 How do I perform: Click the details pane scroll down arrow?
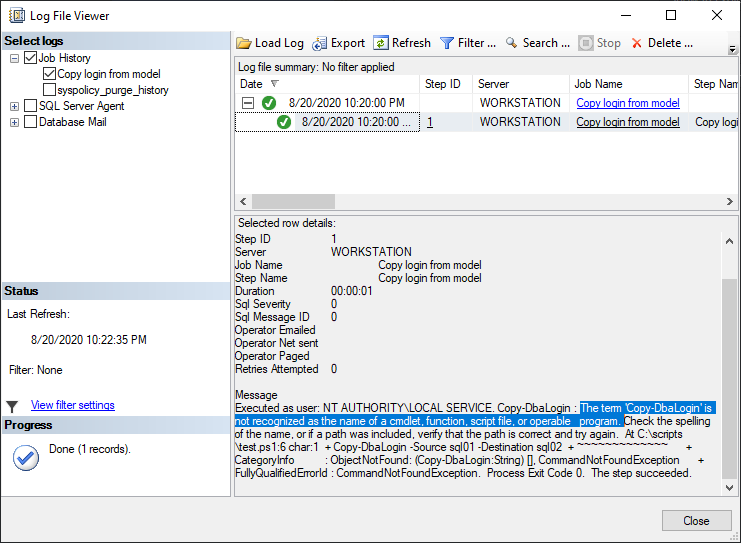(x=729, y=488)
